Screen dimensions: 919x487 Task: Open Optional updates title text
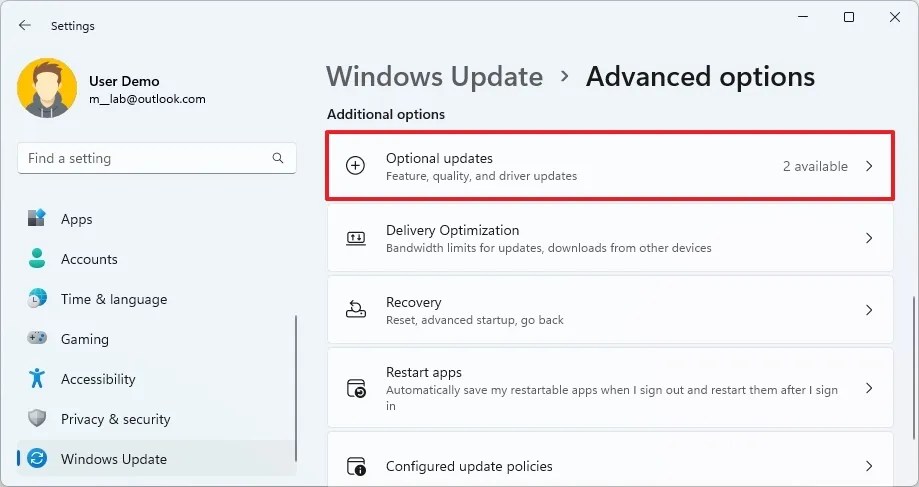click(439, 158)
